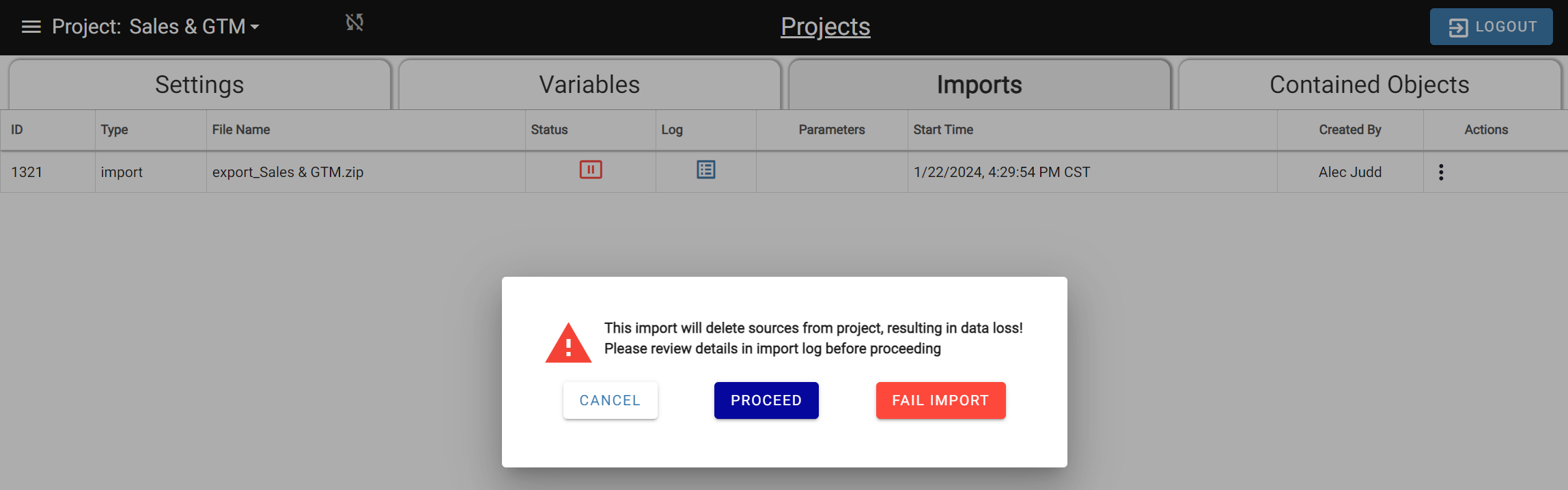This screenshot has width=1568, height=490.
Task: Click the paused status icon for import 1321
Action: 591,169
